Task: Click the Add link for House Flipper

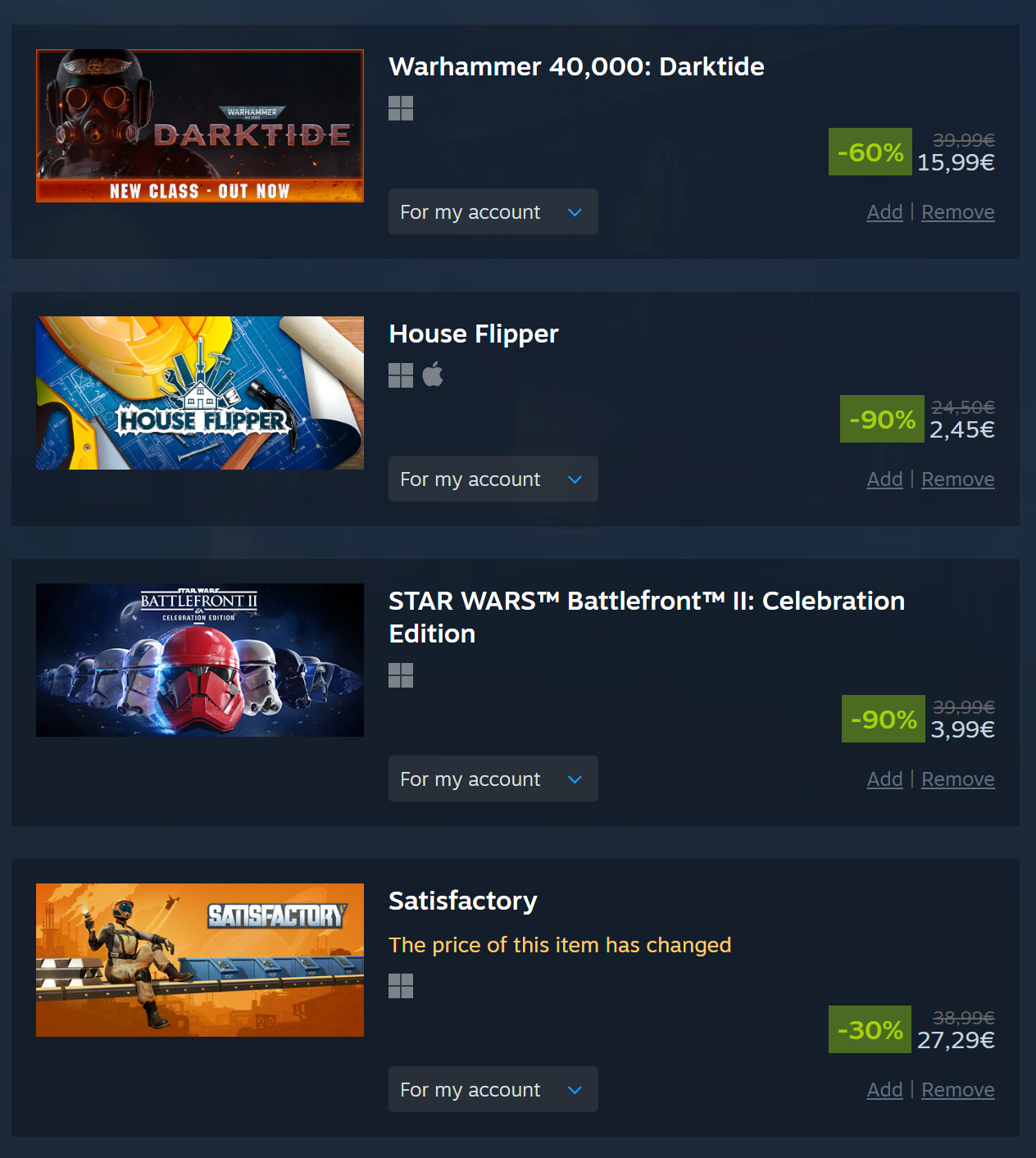Action: [x=885, y=479]
